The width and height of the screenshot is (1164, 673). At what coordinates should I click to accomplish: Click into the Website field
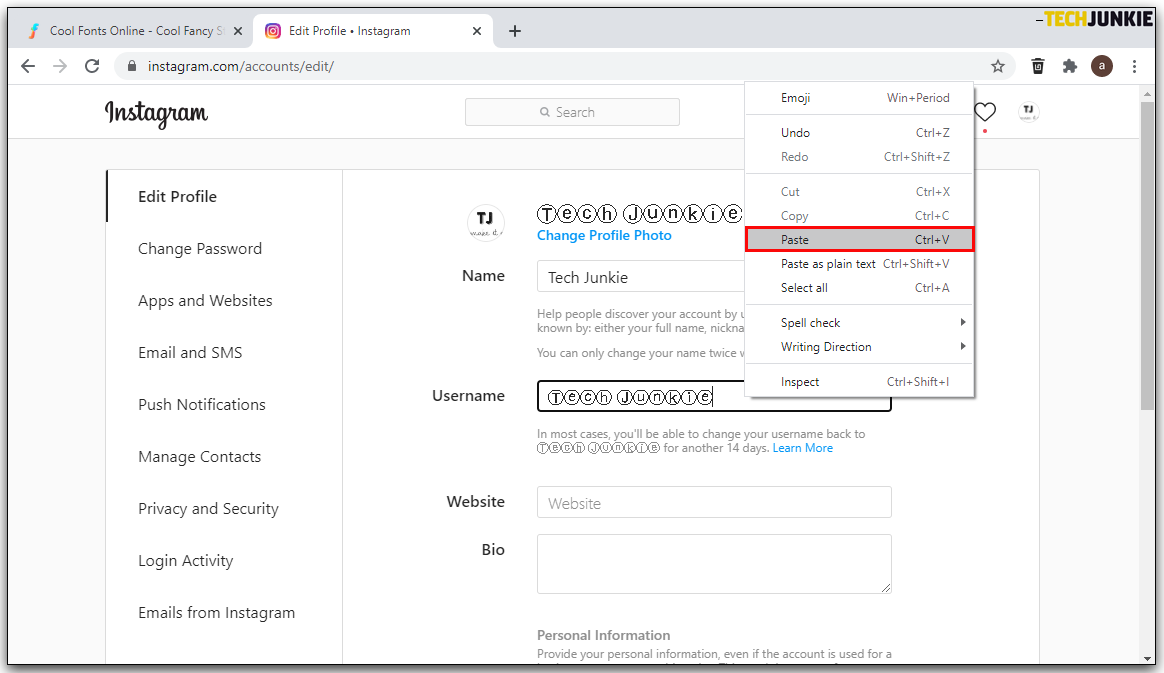(x=714, y=502)
